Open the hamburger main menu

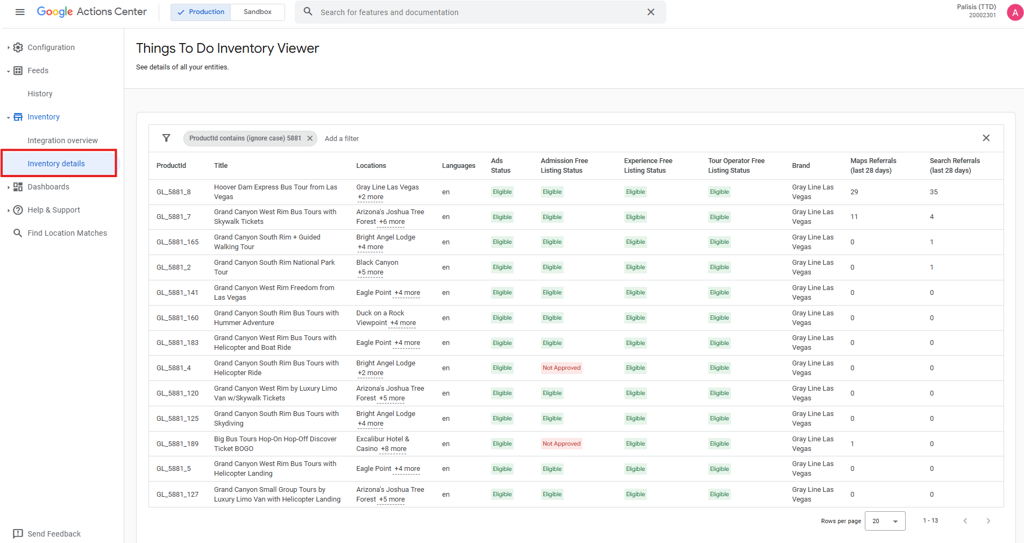coord(20,12)
